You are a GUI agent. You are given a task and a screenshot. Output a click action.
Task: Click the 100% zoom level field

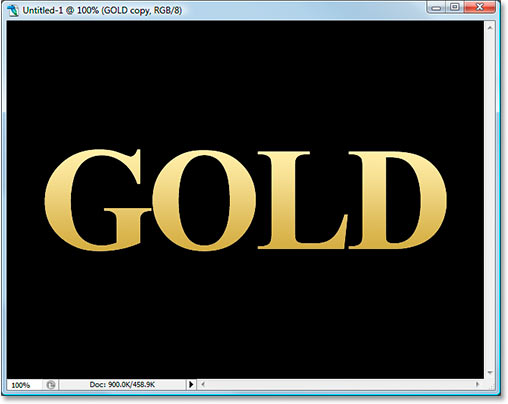(24, 385)
